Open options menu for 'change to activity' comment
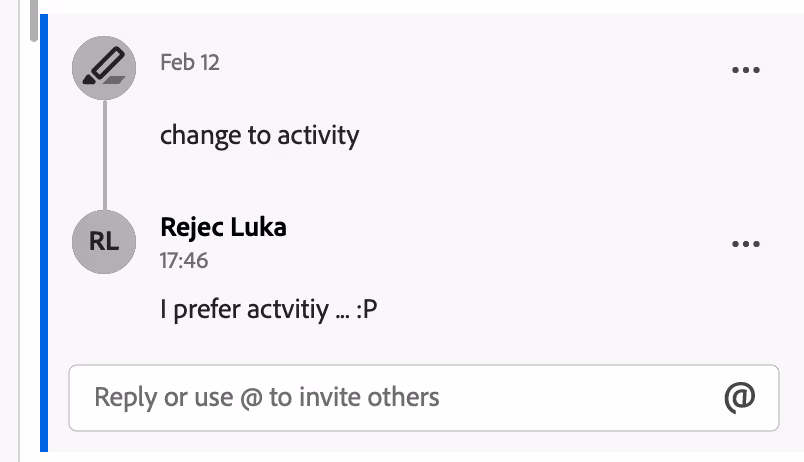The height and width of the screenshot is (462, 804). [746, 70]
